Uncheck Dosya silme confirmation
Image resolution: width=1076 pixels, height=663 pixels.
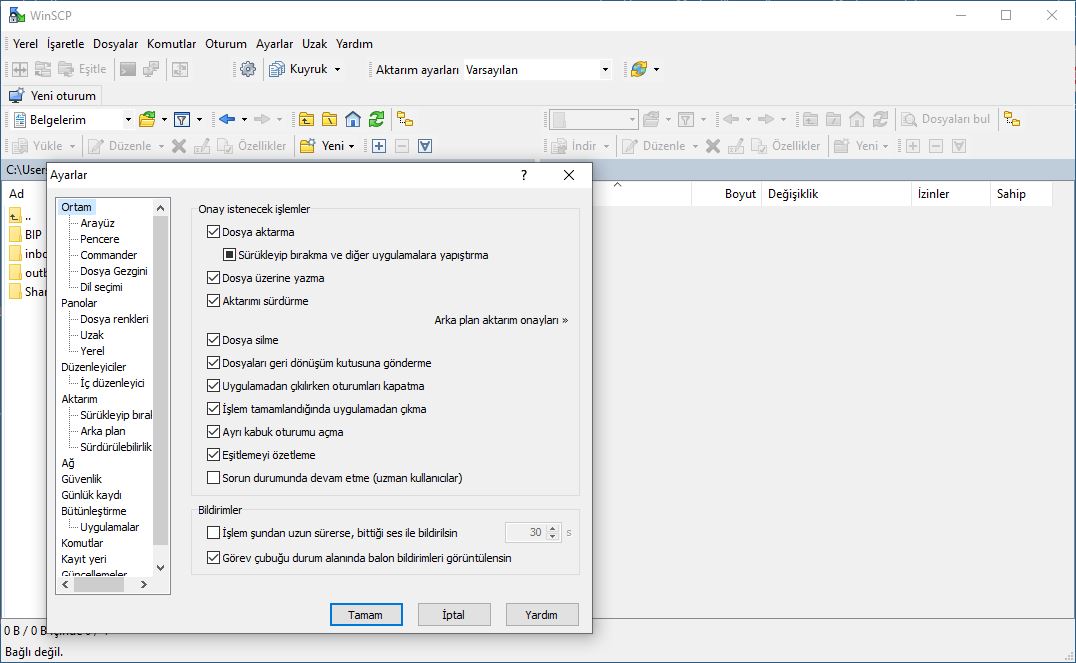[x=213, y=340]
